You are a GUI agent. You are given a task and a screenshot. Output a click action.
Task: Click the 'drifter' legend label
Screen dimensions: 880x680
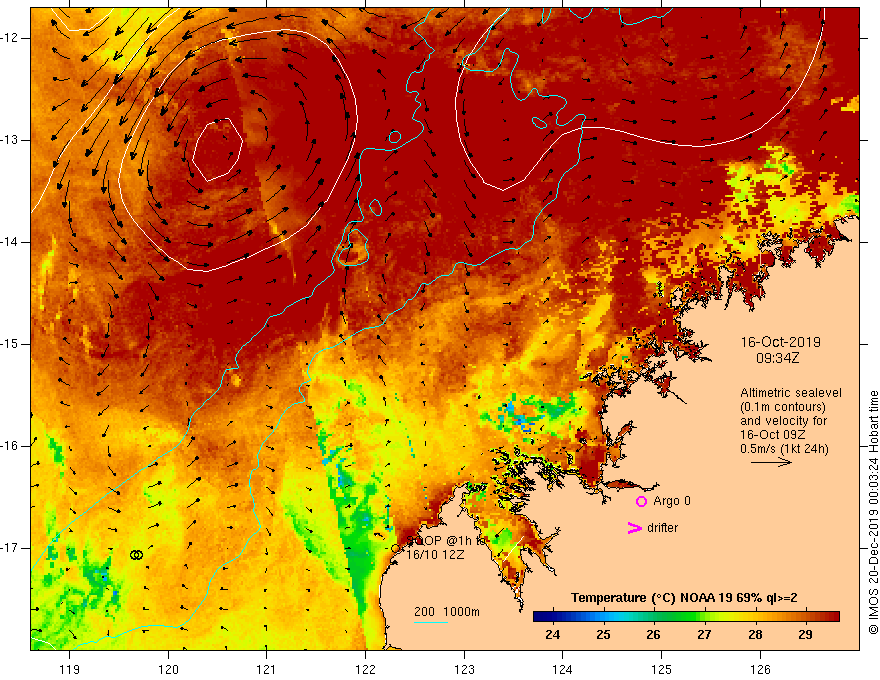662,528
